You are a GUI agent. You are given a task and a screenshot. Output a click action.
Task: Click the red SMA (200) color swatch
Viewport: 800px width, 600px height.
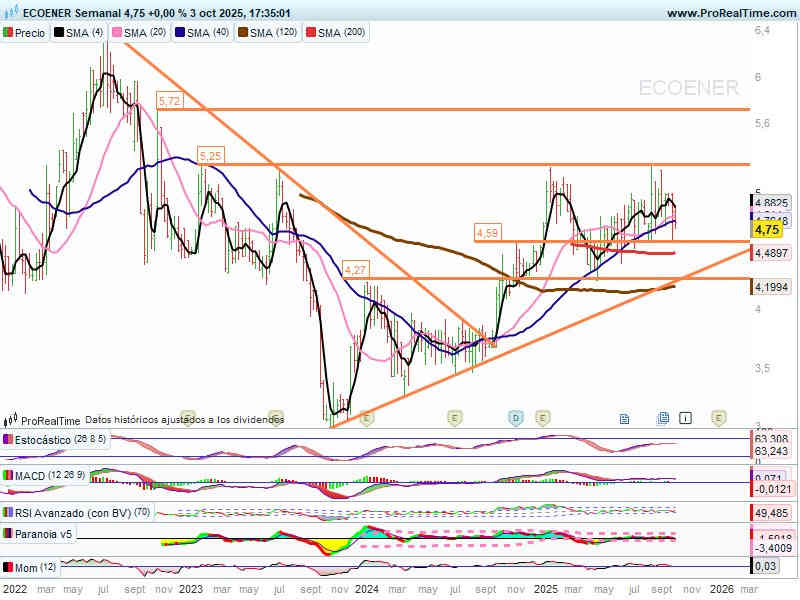310,33
